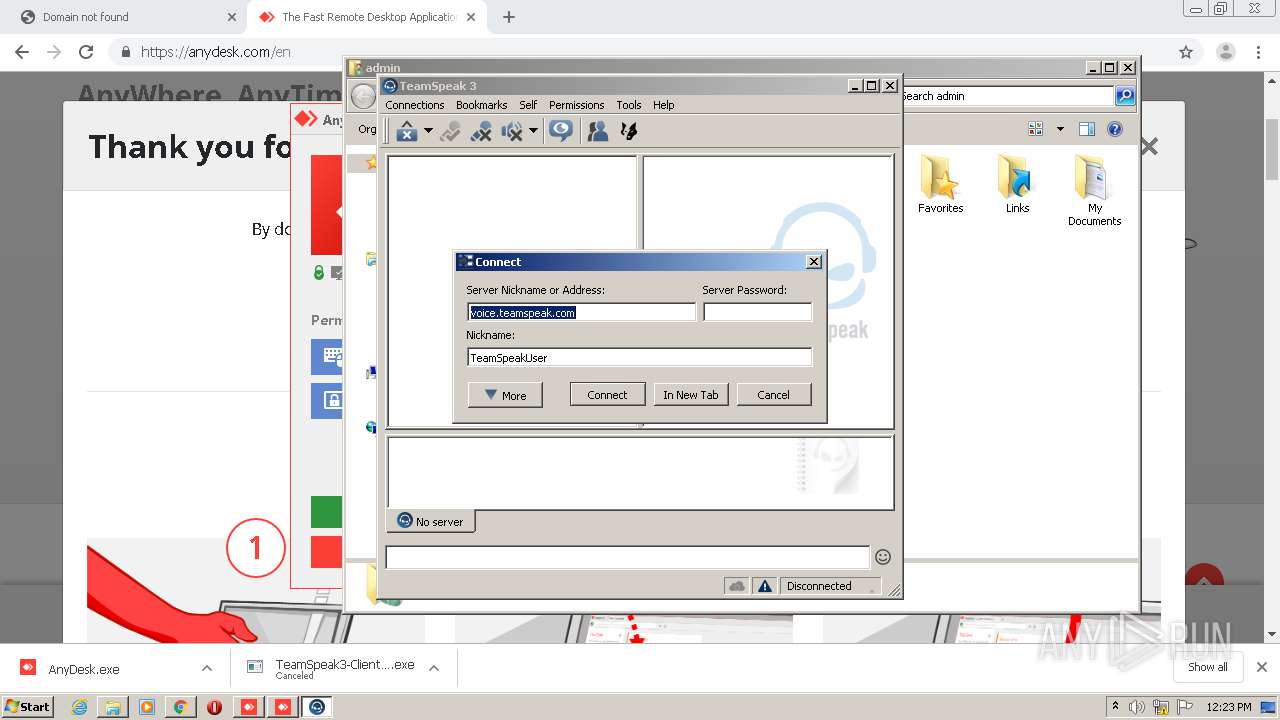The height and width of the screenshot is (720, 1280).
Task: Click the Chrome reload button
Action: pyautogui.click(x=86, y=52)
